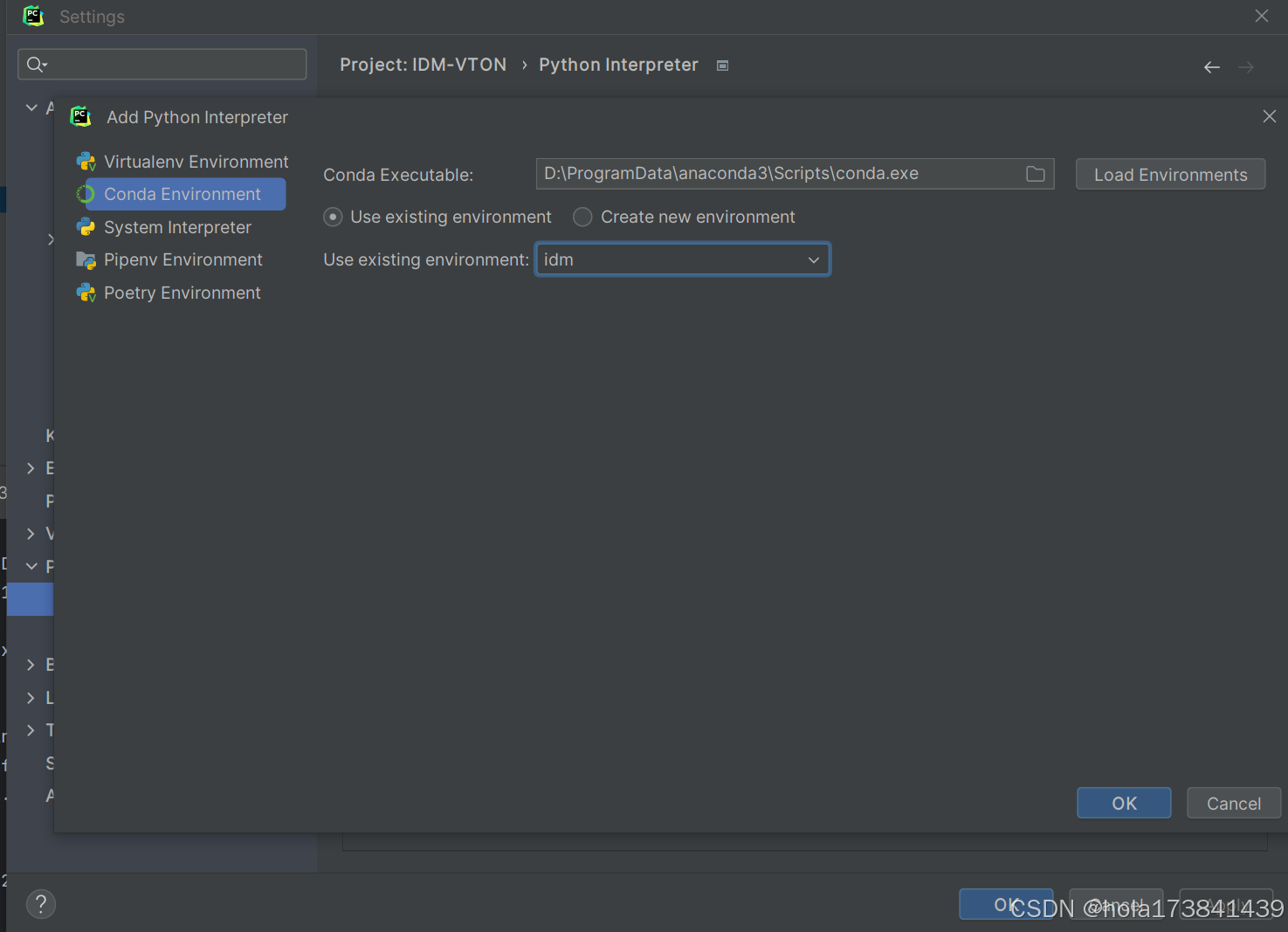
Task: Click OK in Add Python Interpreter dialog
Action: click(1124, 804)
